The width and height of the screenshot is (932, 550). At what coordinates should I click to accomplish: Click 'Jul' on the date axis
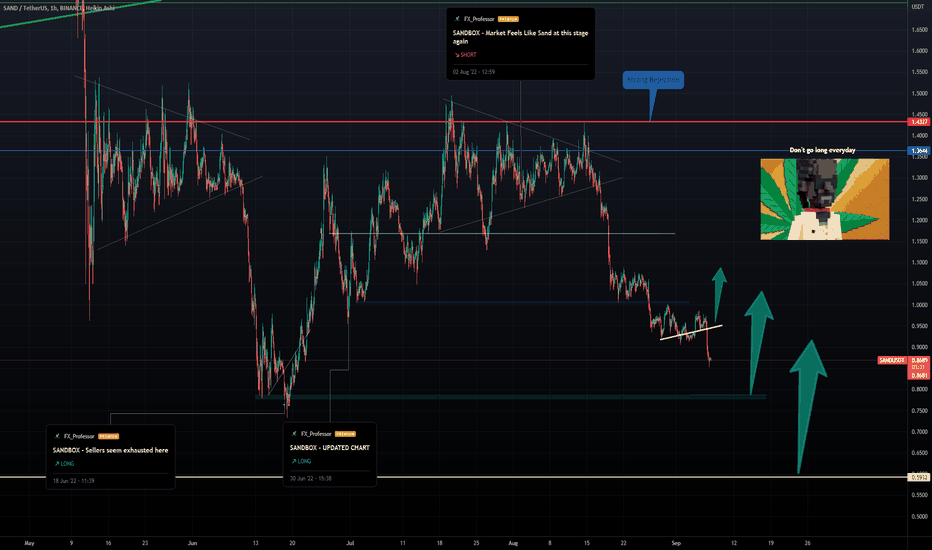point(350,543)
